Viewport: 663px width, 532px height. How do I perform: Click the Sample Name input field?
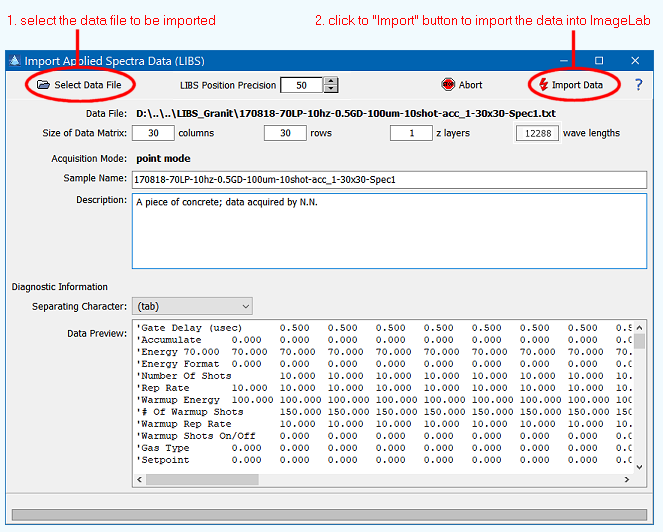(389, 180)
